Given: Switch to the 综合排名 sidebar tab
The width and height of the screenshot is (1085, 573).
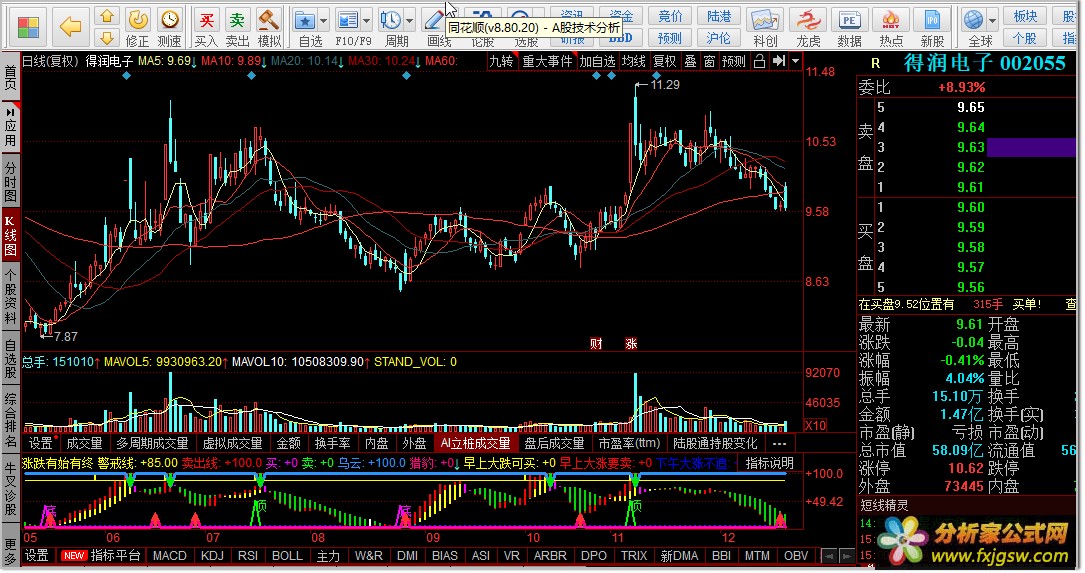Looking at the screenshot, I should [10, 421].
